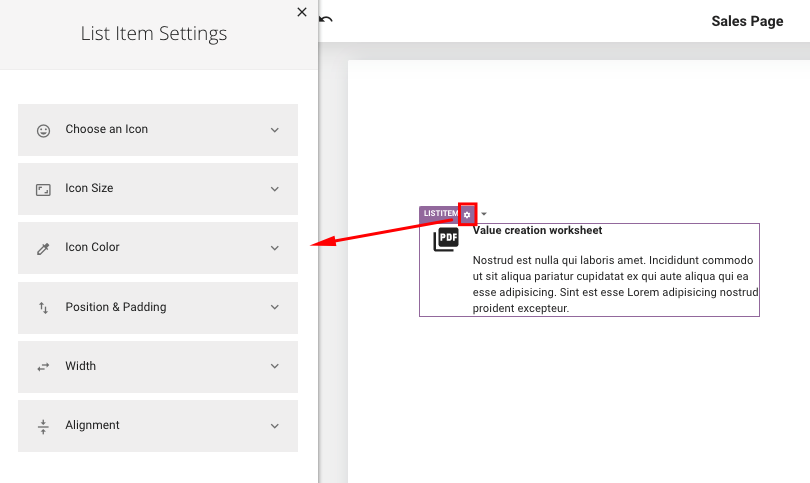
Task: Open the Choose an Icon section
Action: (x=158, y=130)
